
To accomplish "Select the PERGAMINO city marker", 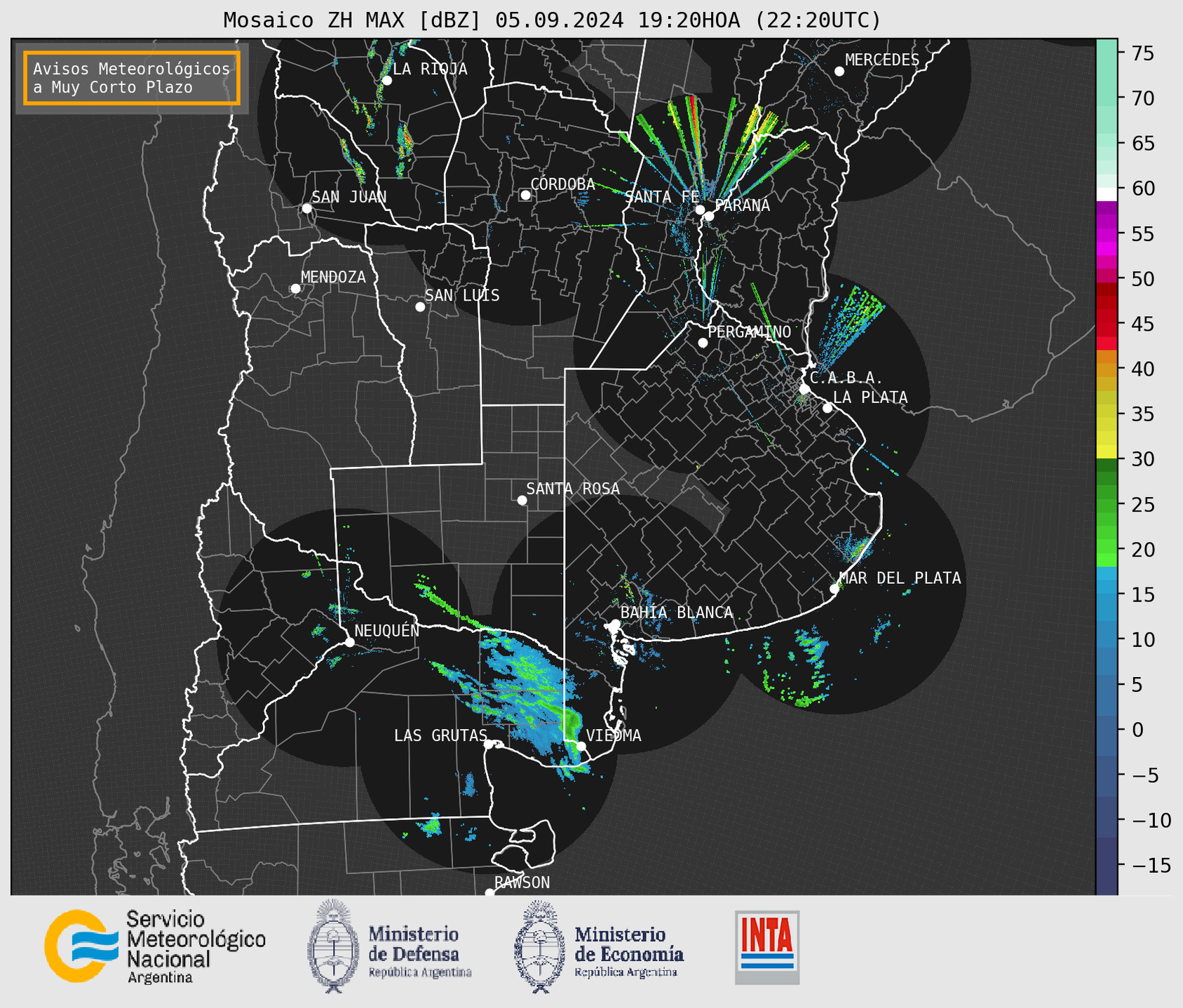I will (x=703, y=343).
